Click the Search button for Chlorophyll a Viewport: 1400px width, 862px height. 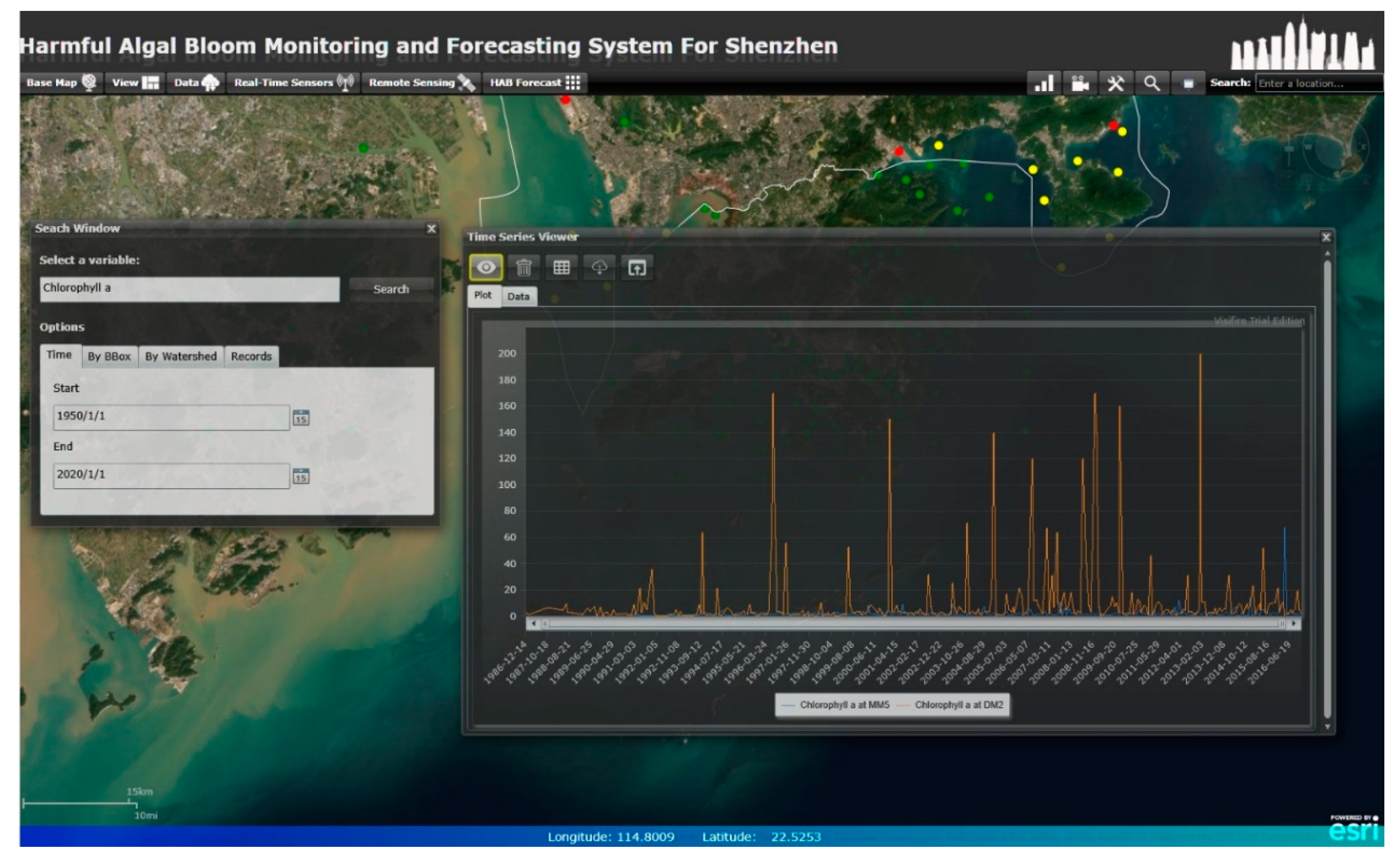[x=391, y=290]
